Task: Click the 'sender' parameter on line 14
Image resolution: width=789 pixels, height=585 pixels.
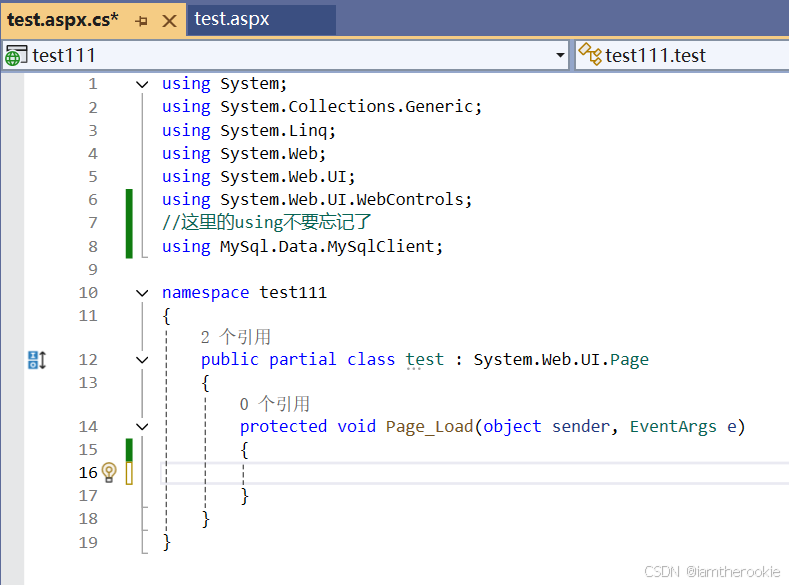Action: pos(581,427)
